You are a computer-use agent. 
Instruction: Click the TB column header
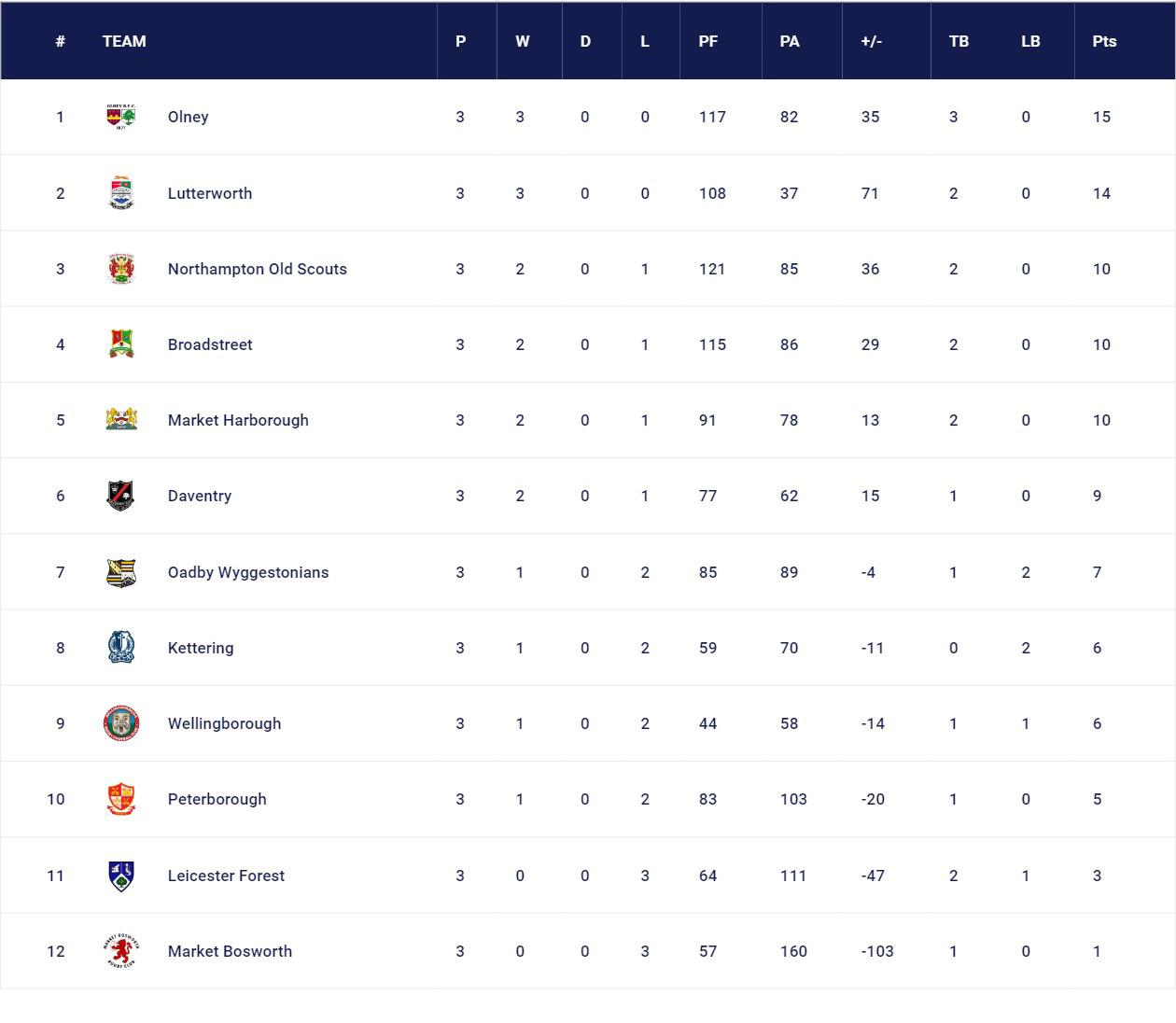(x=959, y=41)
